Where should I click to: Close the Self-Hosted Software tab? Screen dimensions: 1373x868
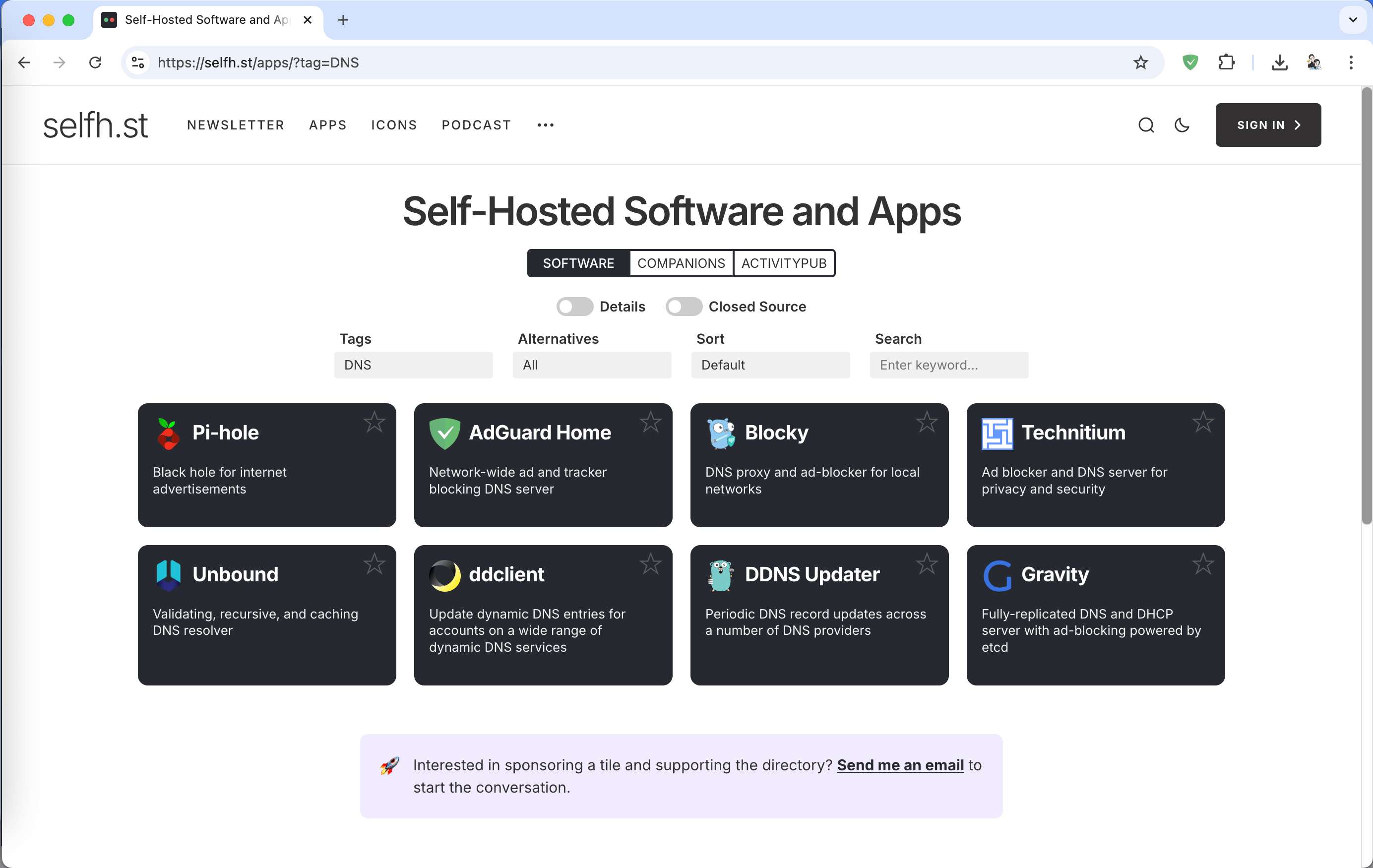click(308, 20)
